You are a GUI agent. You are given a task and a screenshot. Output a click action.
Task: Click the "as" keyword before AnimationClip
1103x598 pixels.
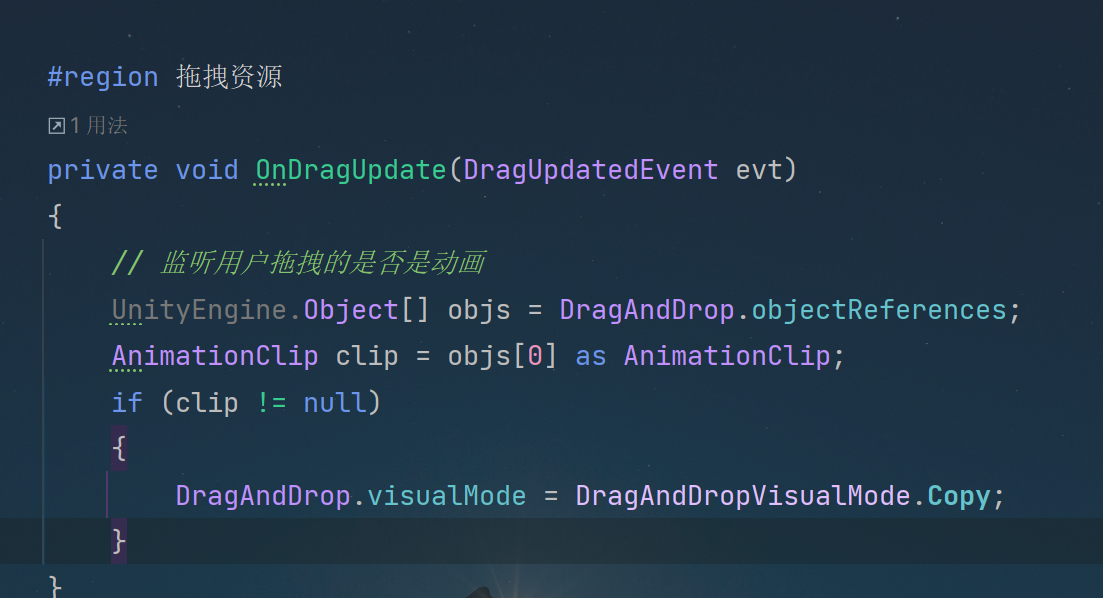590,357
